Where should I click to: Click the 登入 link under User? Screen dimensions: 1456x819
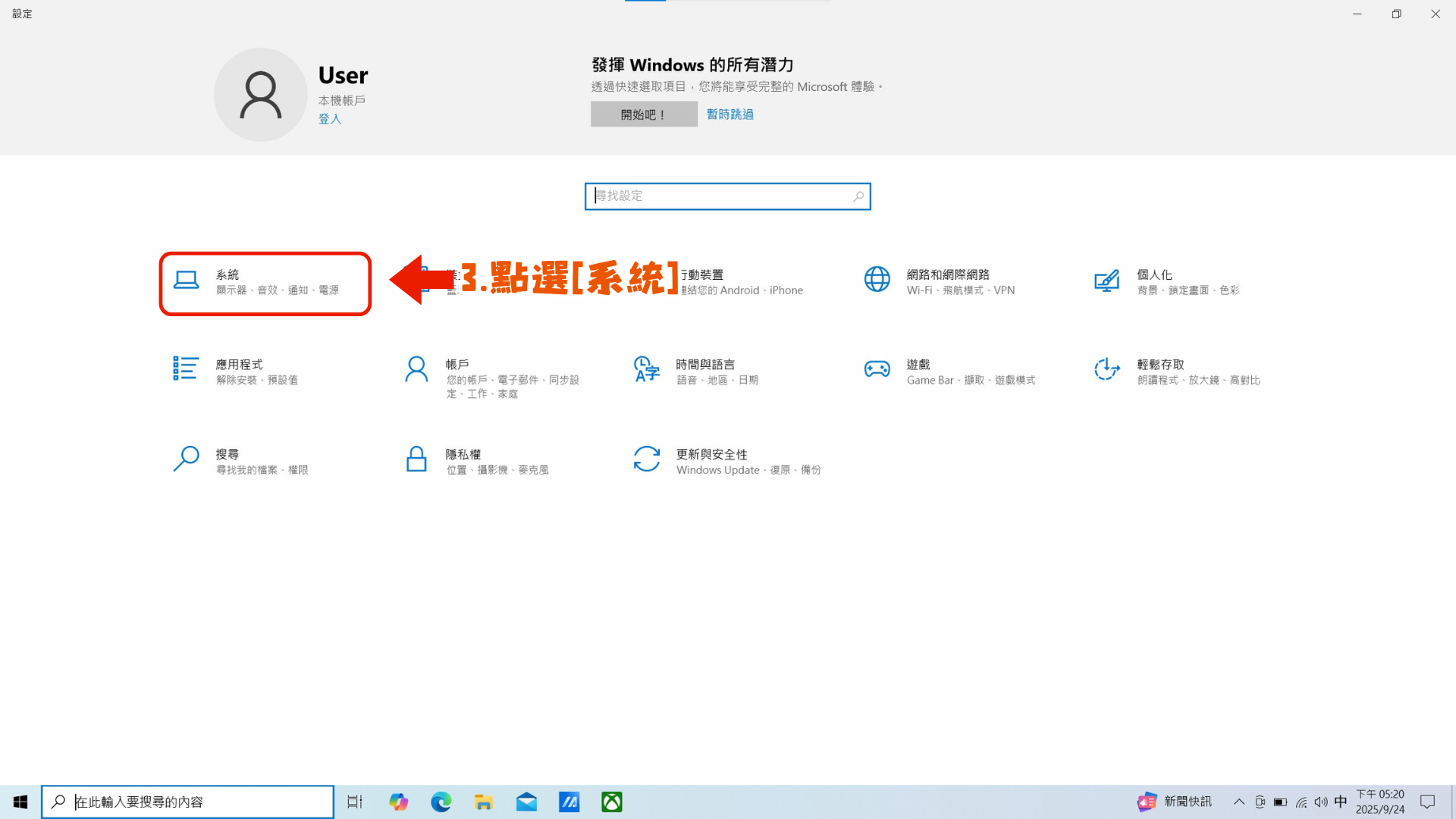point(330,119)
